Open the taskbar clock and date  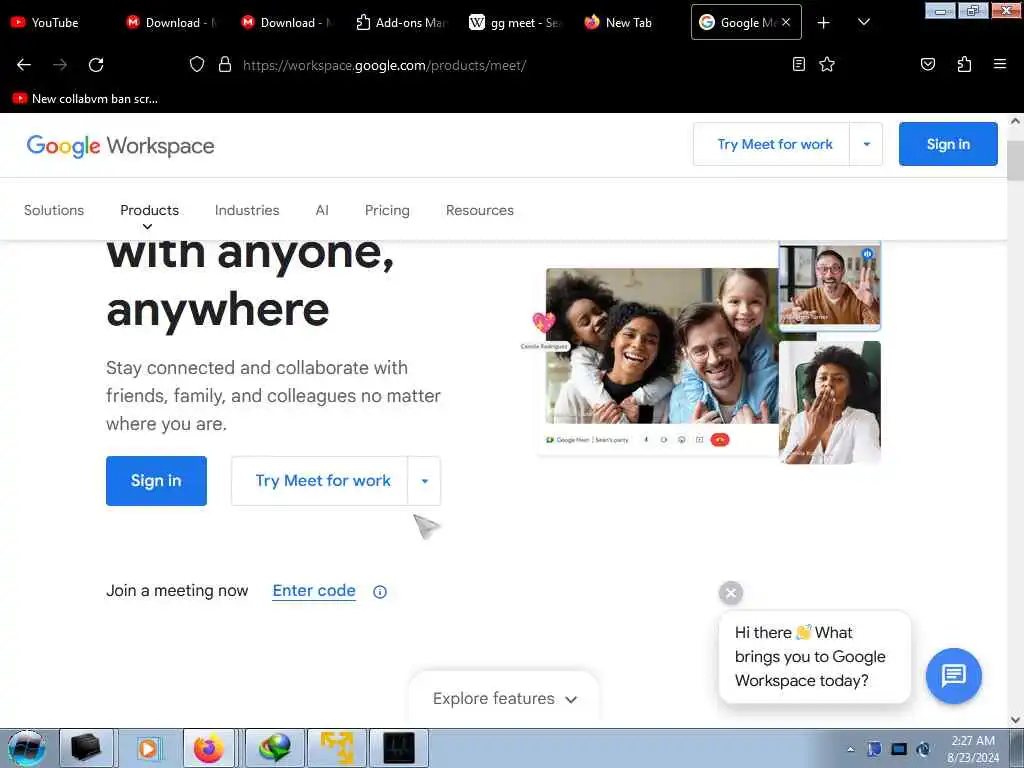pyautogui.click(x=973, y=749)
